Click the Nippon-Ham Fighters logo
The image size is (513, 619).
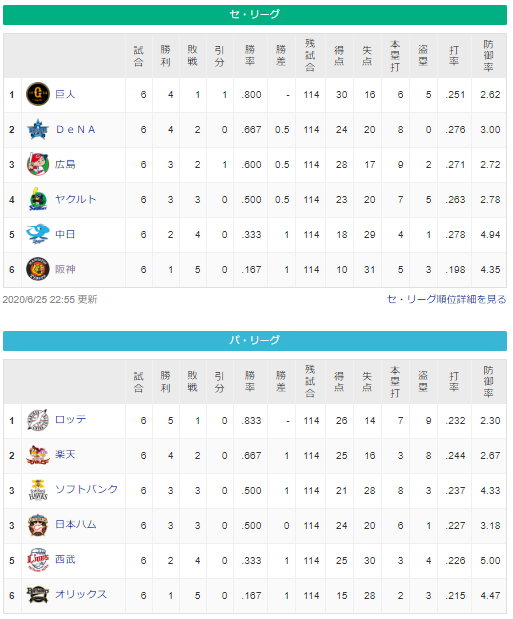pyautogui.click(x=38, y=525)
